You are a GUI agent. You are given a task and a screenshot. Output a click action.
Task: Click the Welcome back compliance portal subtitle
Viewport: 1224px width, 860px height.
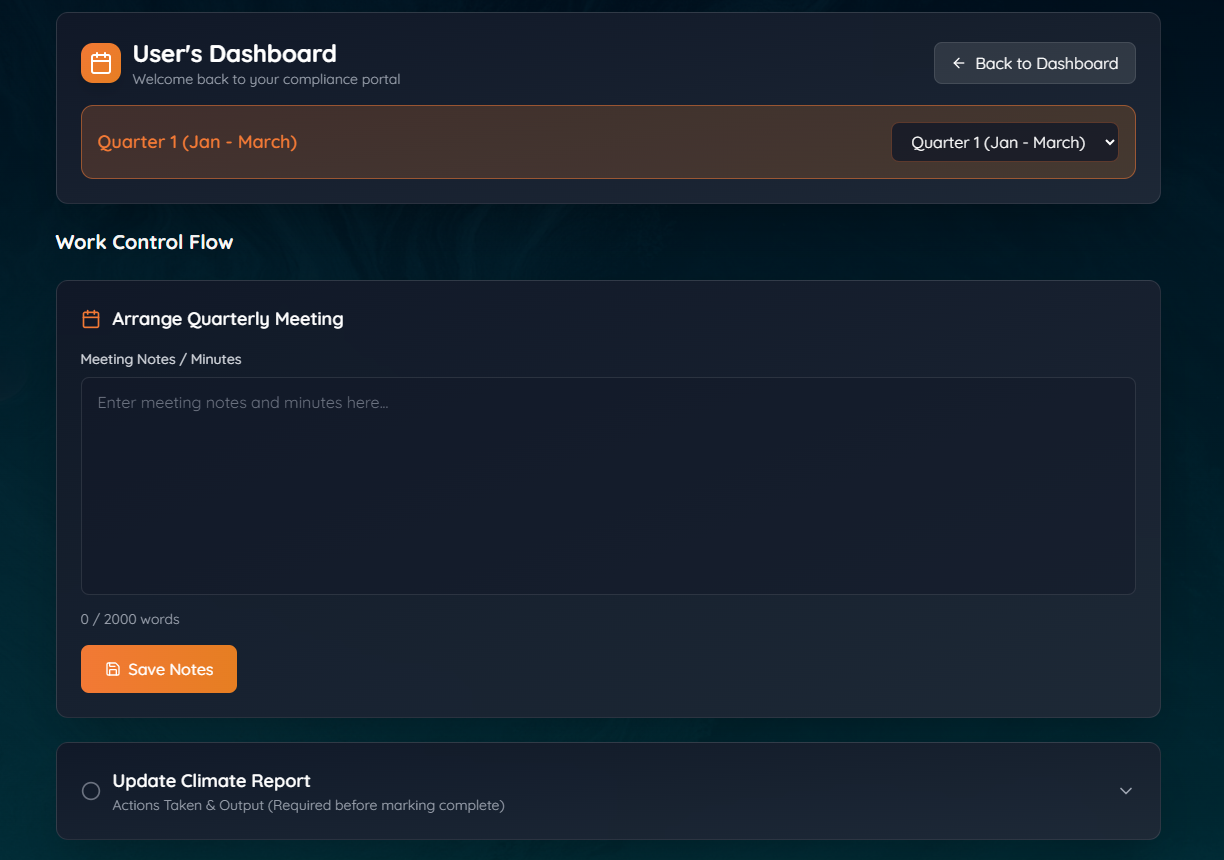tap(266, 79)
